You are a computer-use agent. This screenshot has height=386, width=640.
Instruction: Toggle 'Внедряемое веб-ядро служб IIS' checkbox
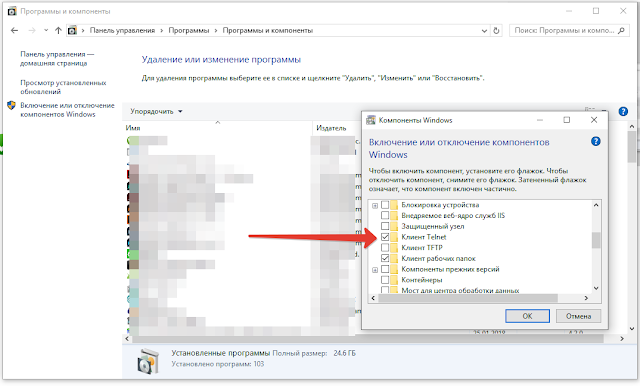(385, 215)
